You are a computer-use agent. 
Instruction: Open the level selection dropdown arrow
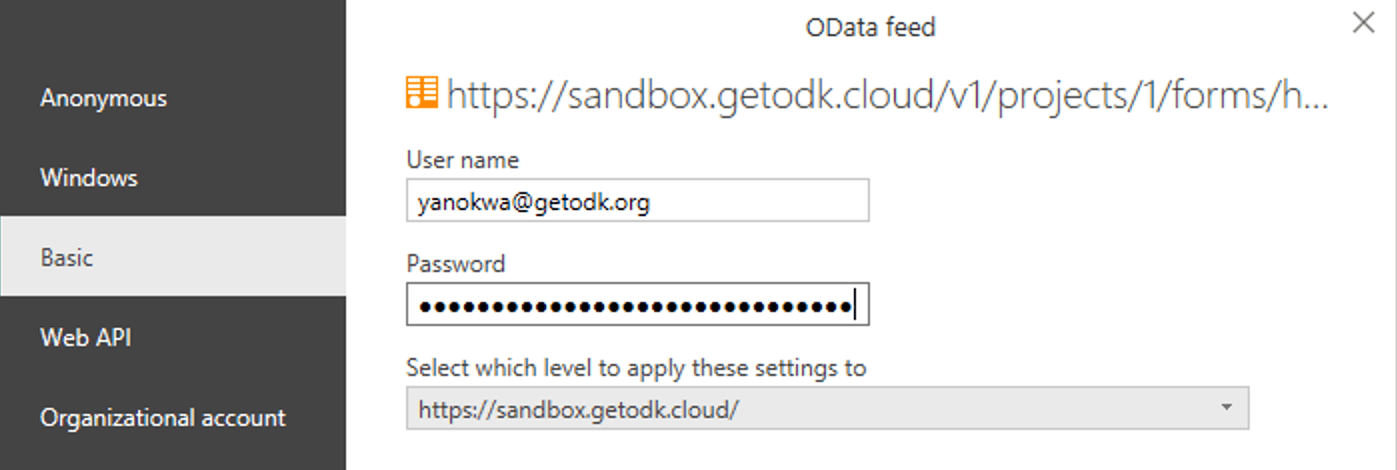1226,408
